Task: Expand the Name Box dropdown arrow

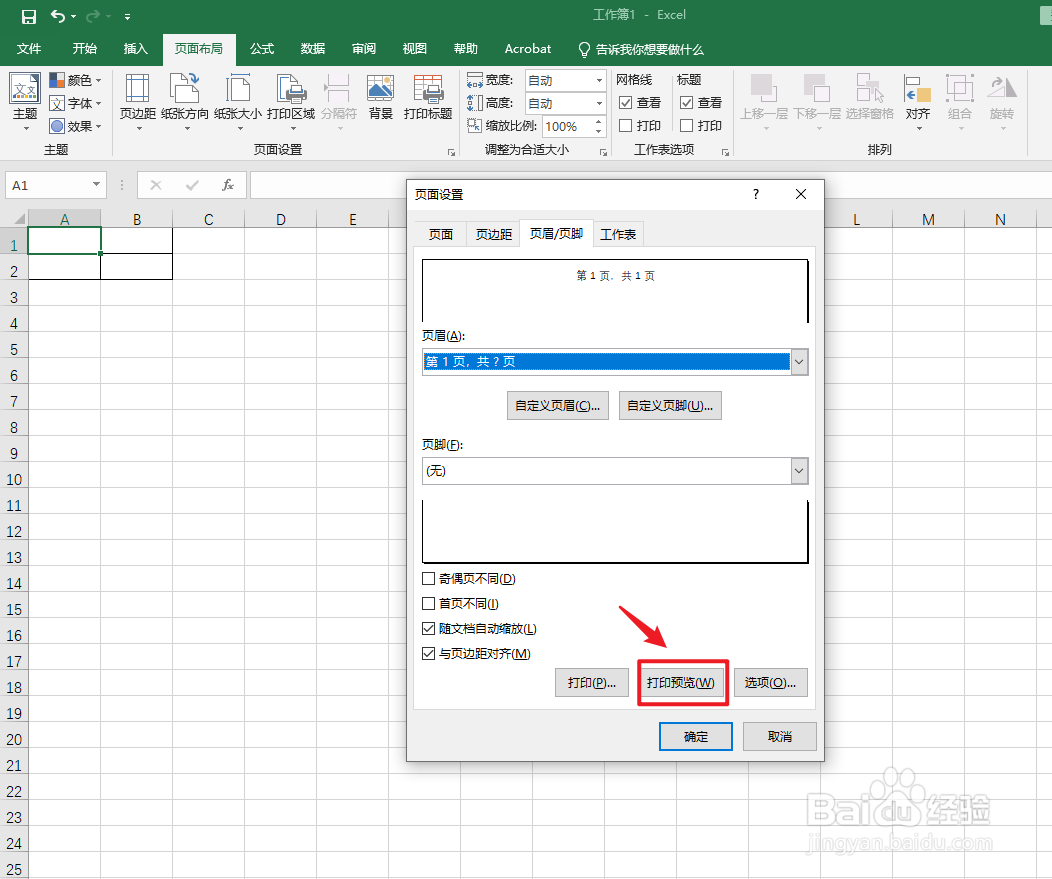Action: (x=97, y=185)
